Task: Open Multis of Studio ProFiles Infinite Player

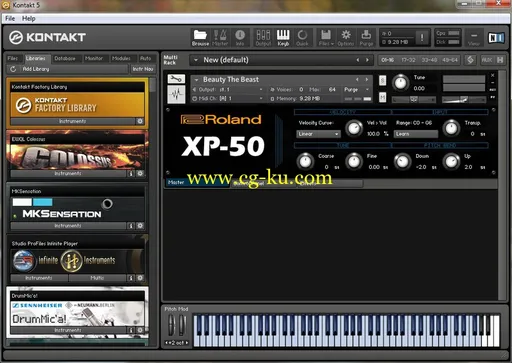Action: click(97, 278)
